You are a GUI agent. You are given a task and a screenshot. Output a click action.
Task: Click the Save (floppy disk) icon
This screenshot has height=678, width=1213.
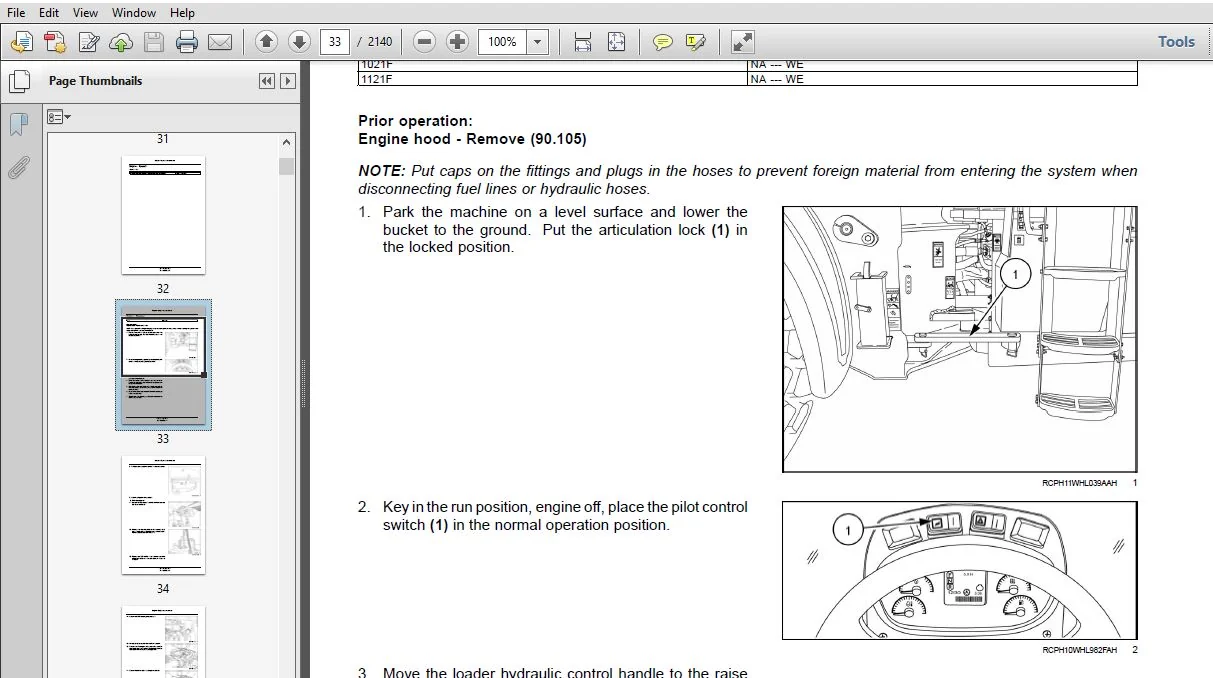(153, 42)
